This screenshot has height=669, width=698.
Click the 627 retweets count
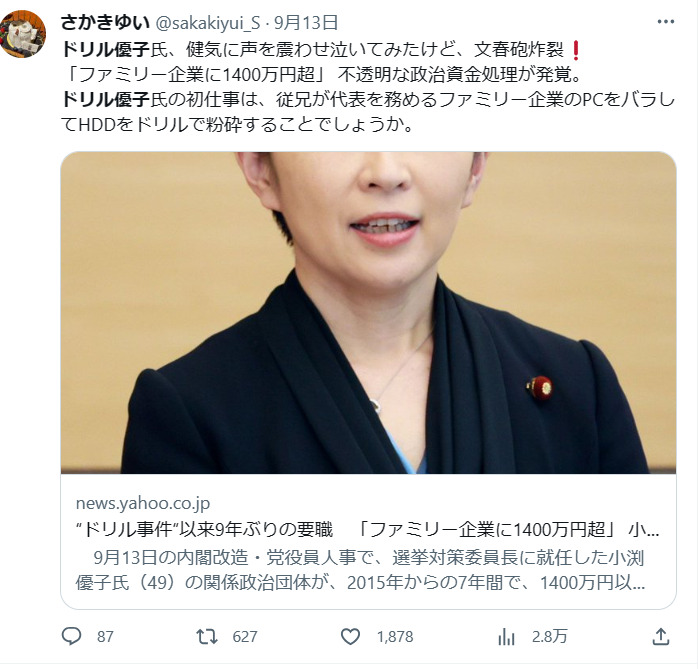coord(245,637)
